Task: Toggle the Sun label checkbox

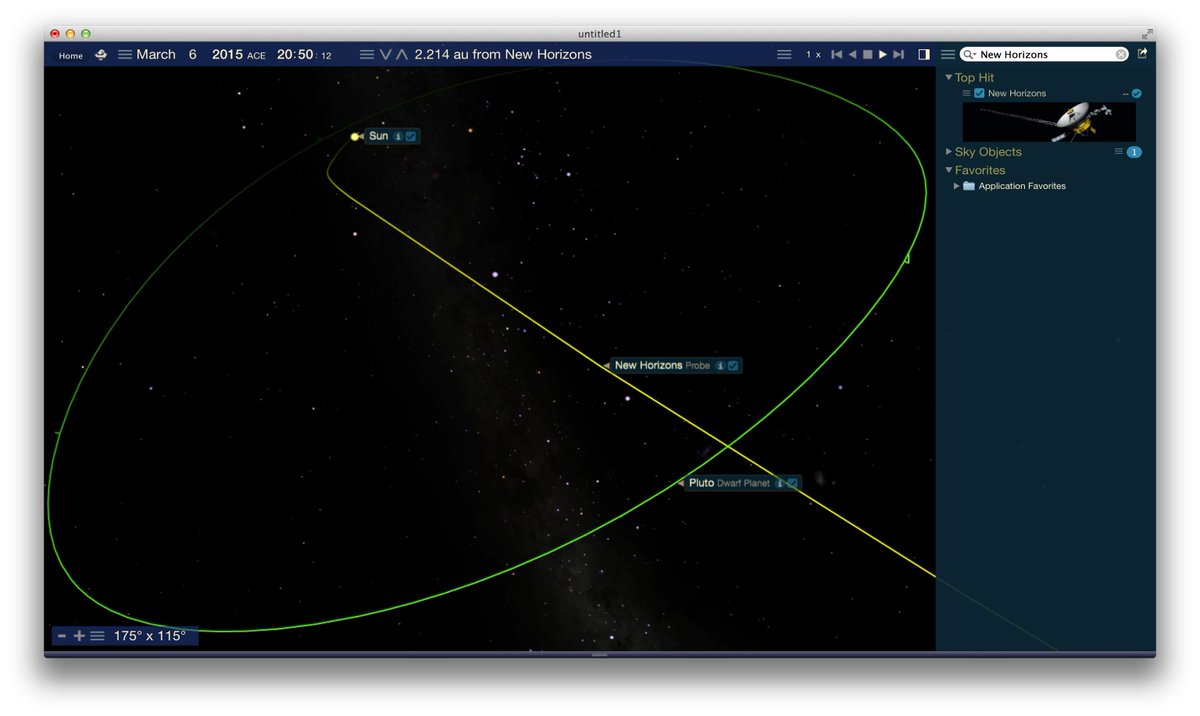Action: click(411, 136)
